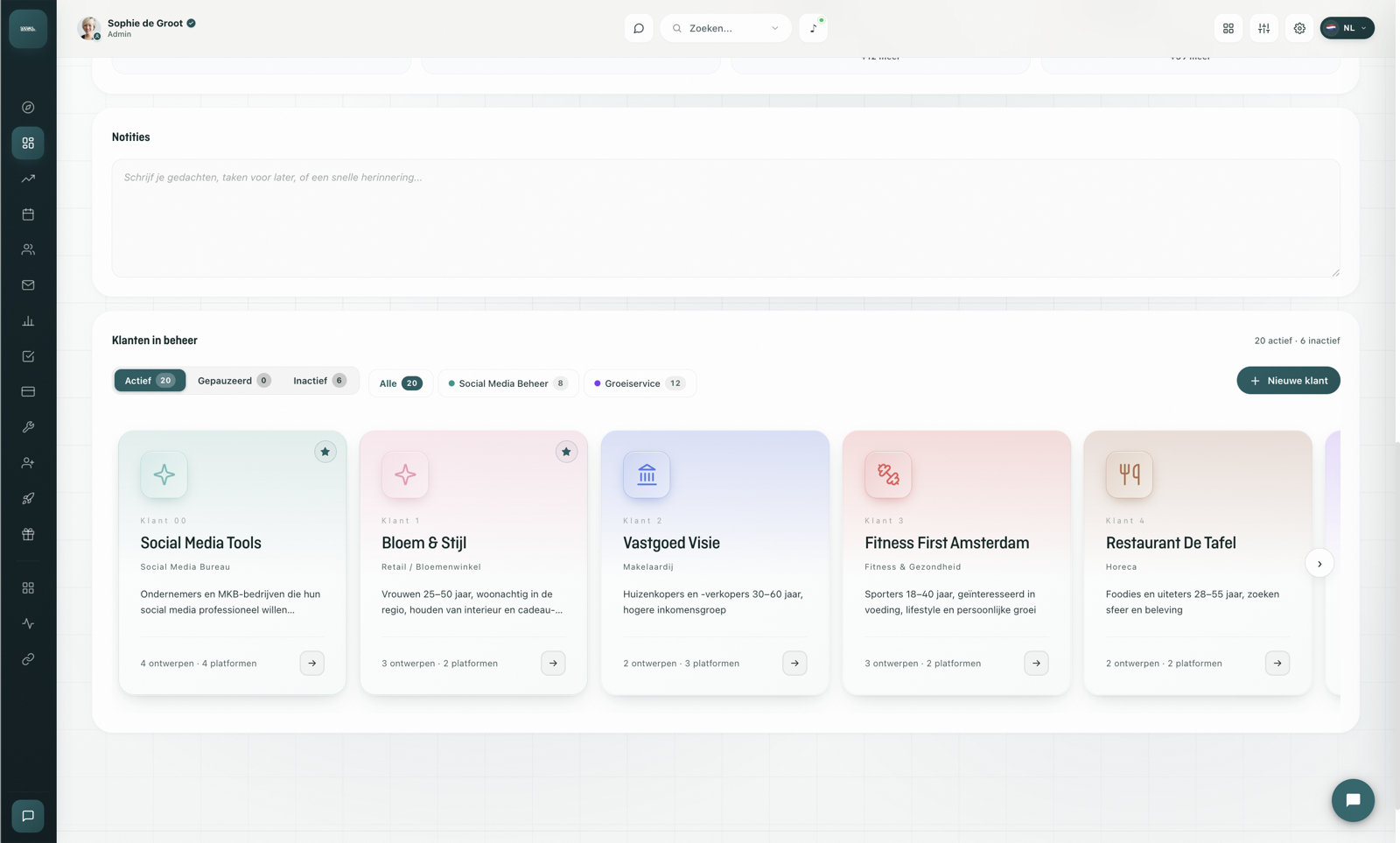Click the "Klanten in beheer" heading
This screenshot has height=843, width=1400.
(x=155, y=341)
